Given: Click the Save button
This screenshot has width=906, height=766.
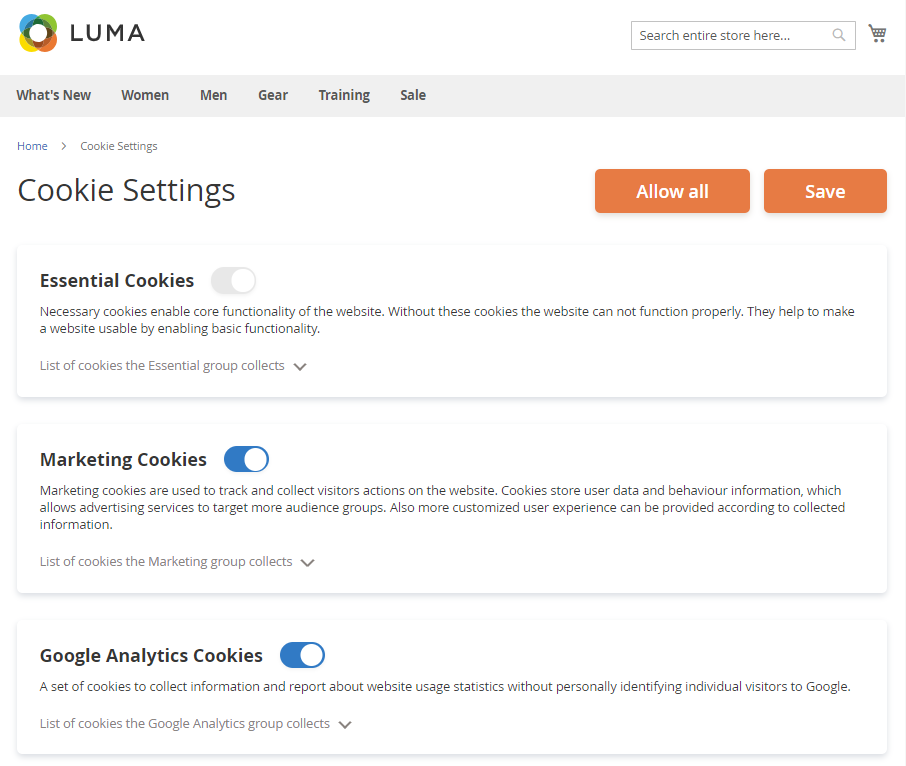Looking at the screenshot, I should (825, 191).
